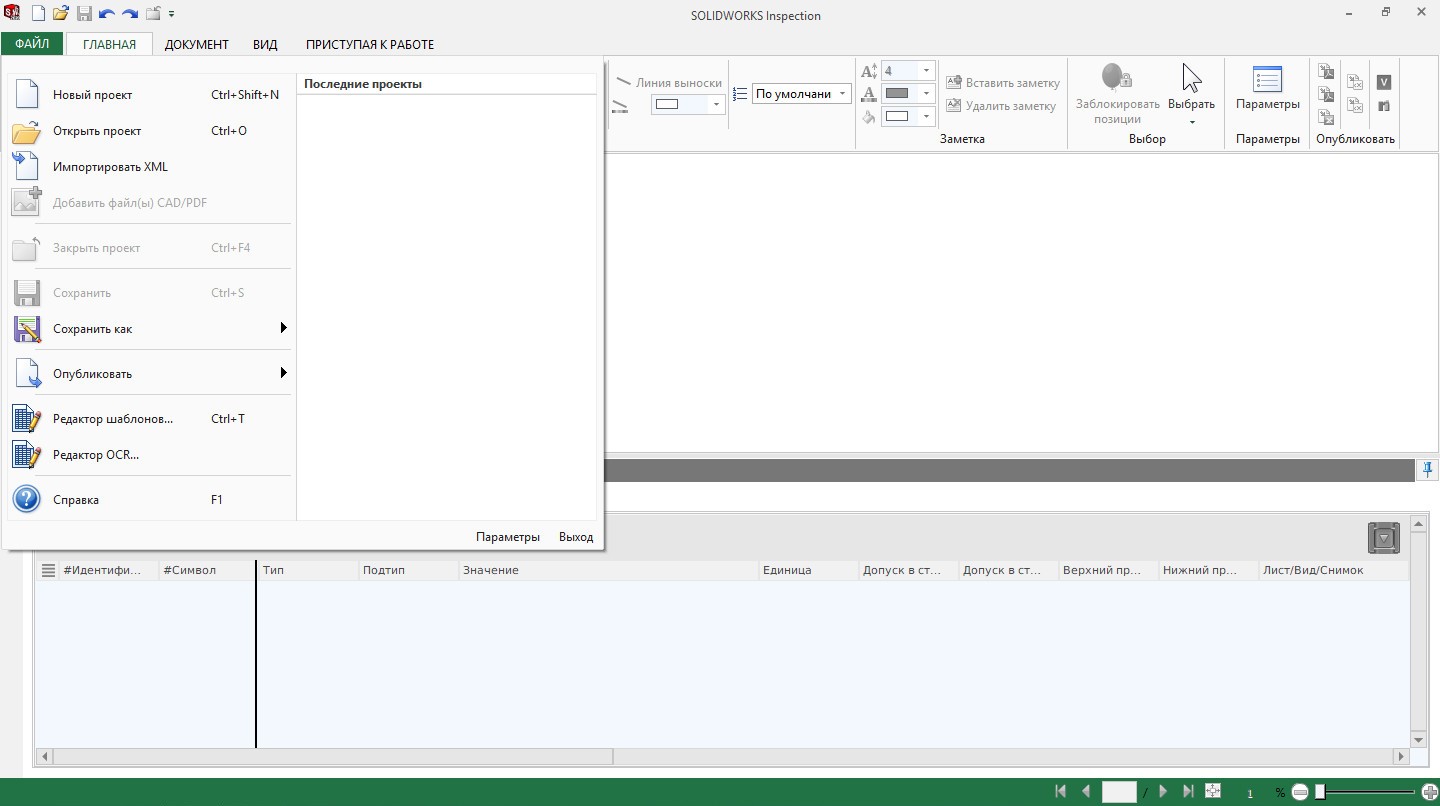This screenshot has width=1440, height=806.
Task: Select Импортировать XML from the file menu
Action: tap(110, 167)
